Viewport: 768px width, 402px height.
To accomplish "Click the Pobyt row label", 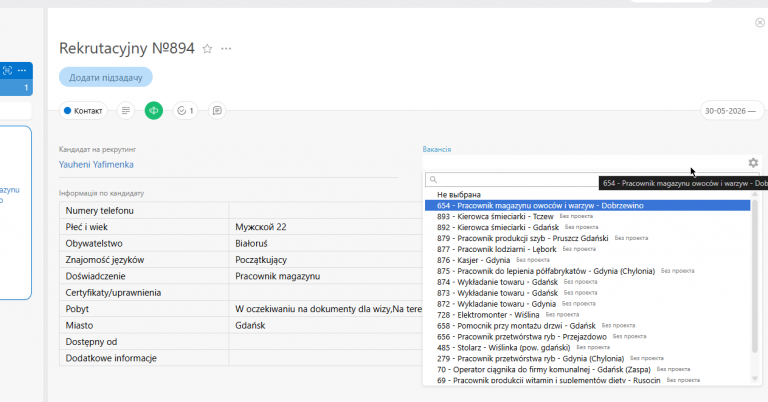I will point(77,309).
